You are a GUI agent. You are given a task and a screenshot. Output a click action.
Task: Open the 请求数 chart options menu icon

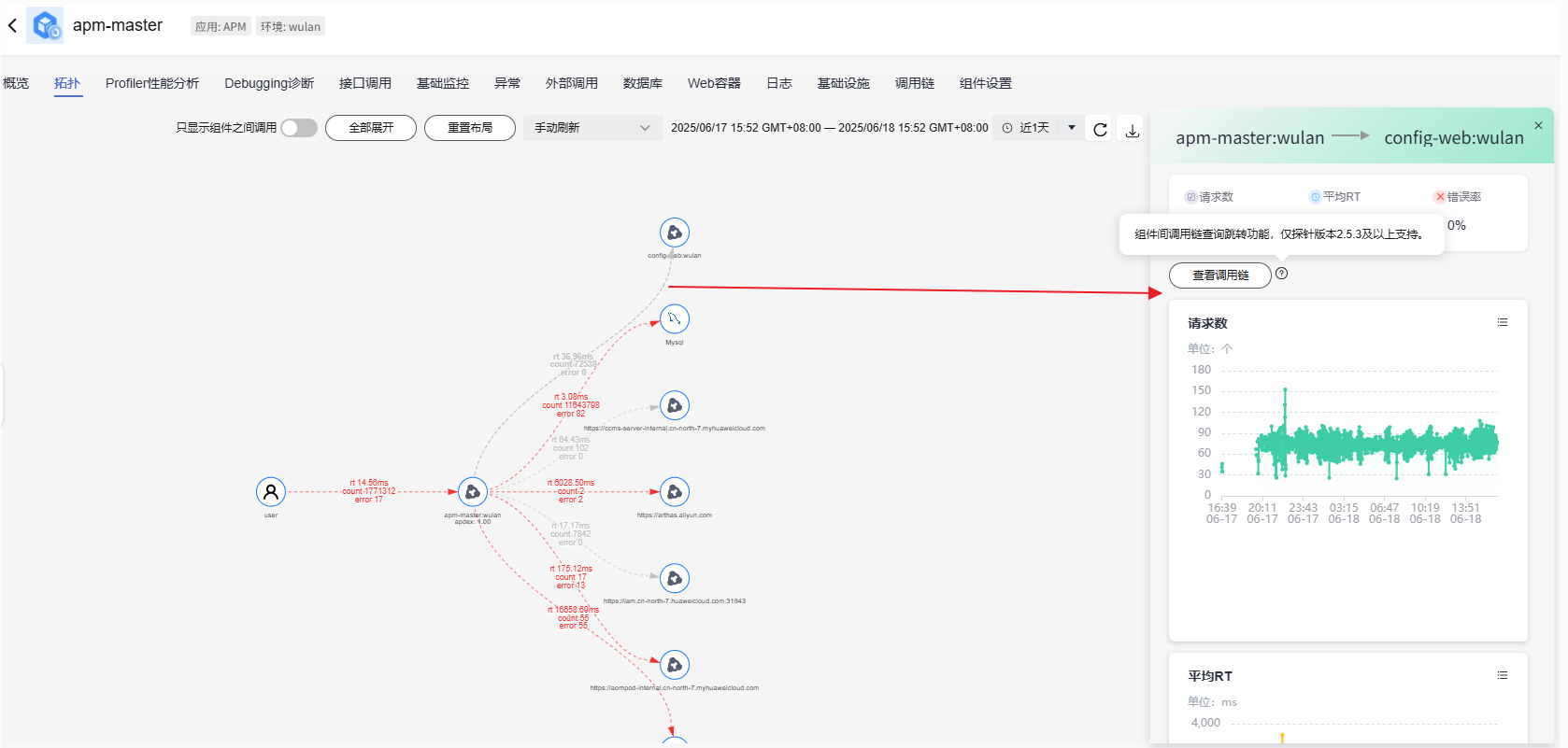[1503, 322]
